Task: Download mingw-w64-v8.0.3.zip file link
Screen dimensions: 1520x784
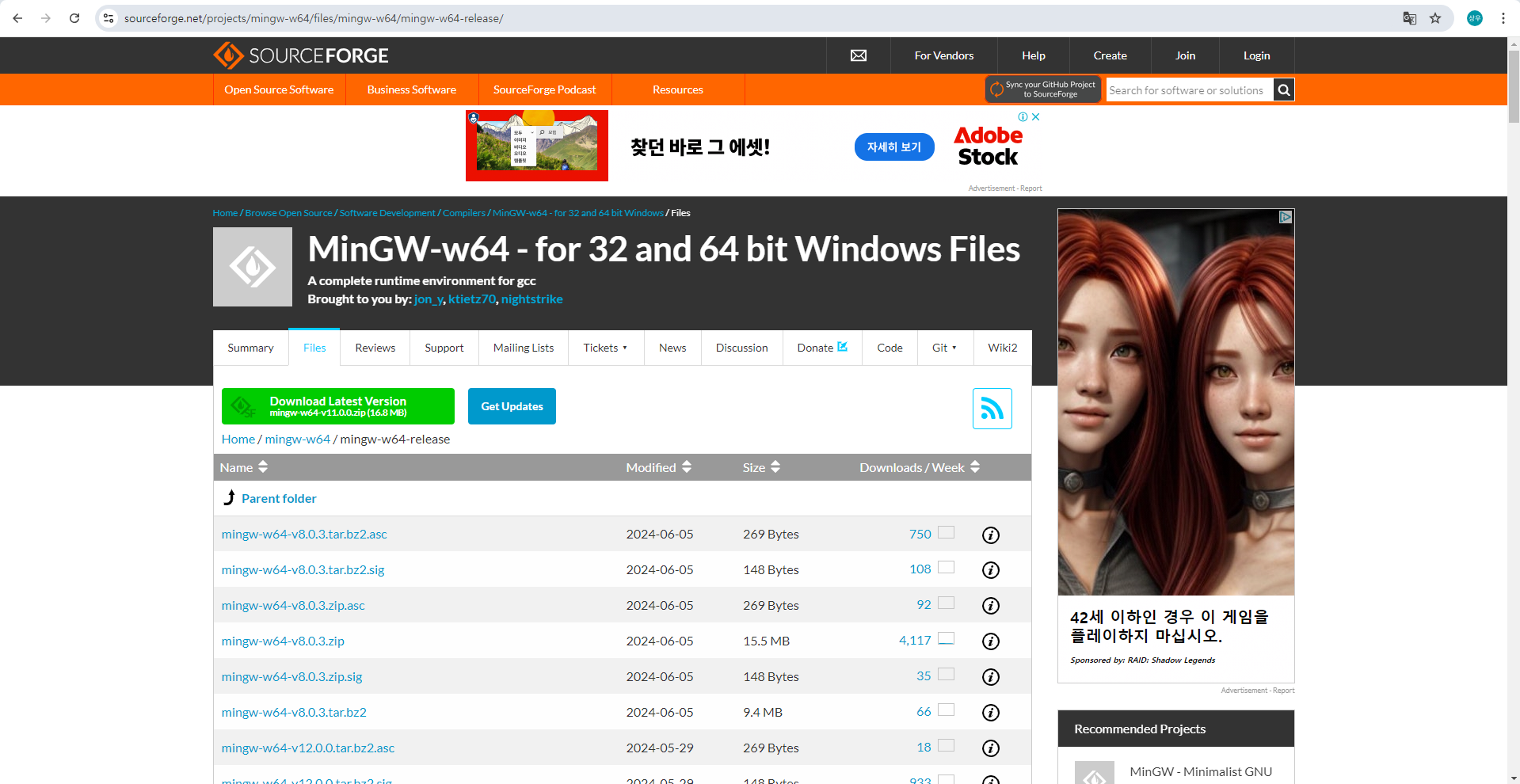Action: coord(283,641)
